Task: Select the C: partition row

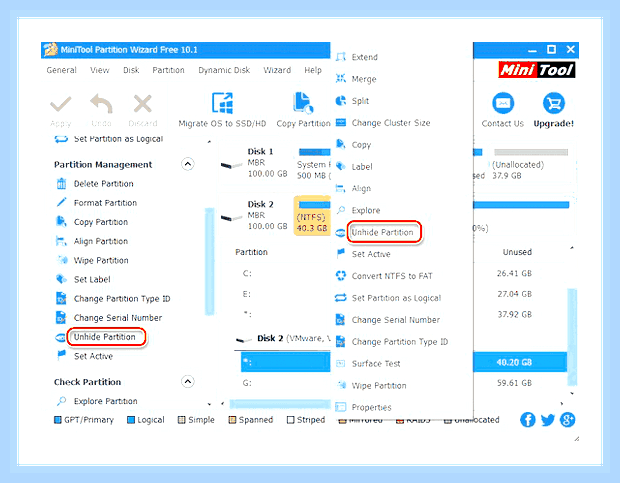Action: click(283, 273)
